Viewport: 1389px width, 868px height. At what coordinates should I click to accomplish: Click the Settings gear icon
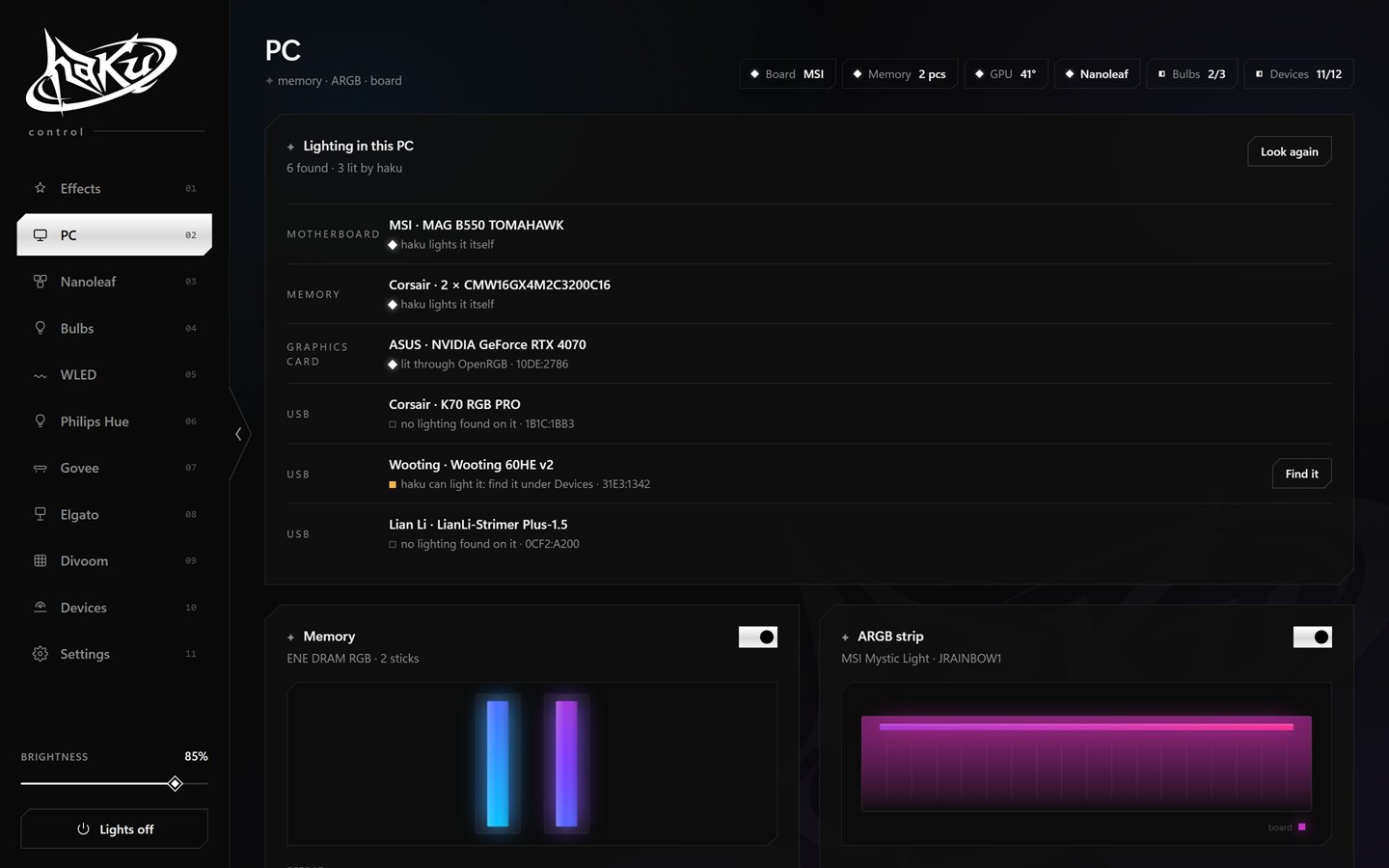tap(40, 654)
